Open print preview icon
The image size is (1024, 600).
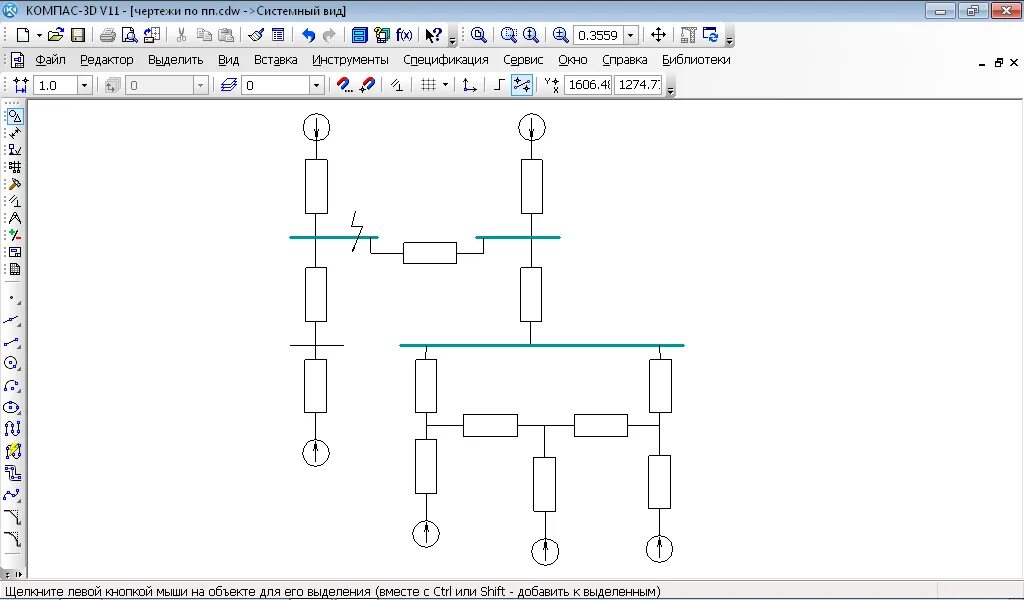click(x=129, y=35)
